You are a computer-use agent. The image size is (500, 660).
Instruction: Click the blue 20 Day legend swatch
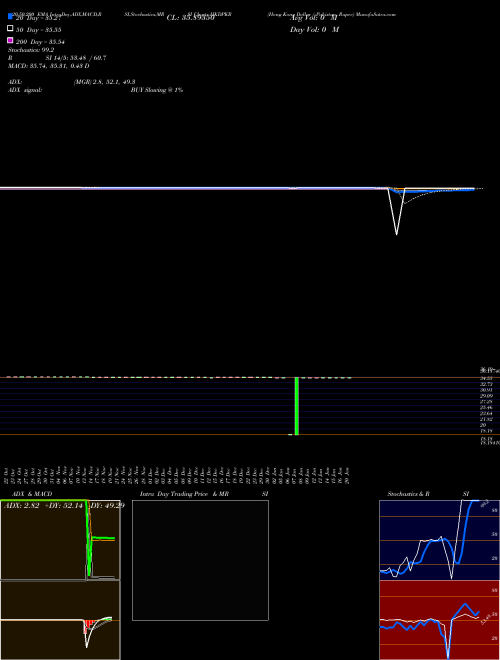tap(10, 17)
